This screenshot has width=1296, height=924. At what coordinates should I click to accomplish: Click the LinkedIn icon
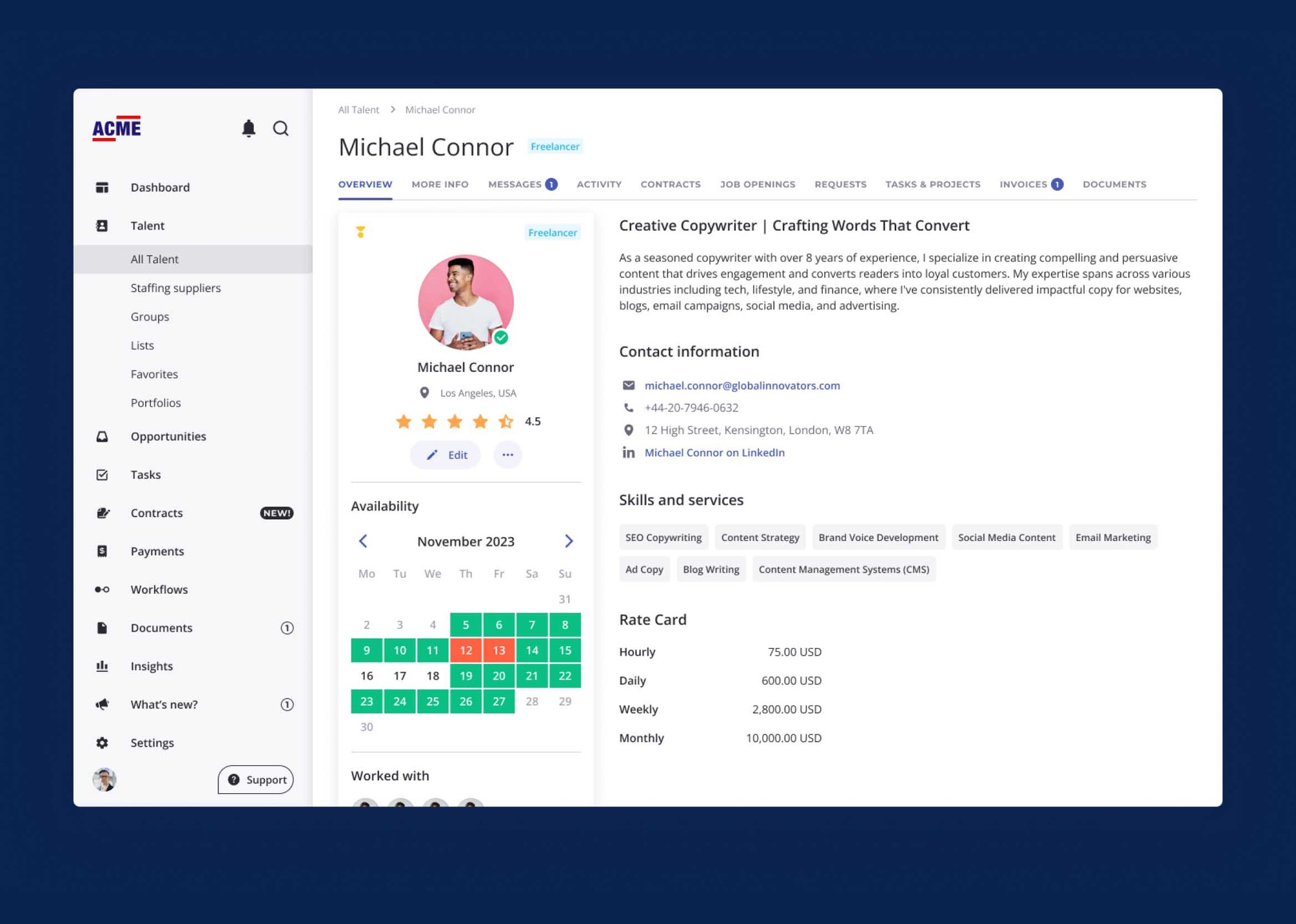629,452
